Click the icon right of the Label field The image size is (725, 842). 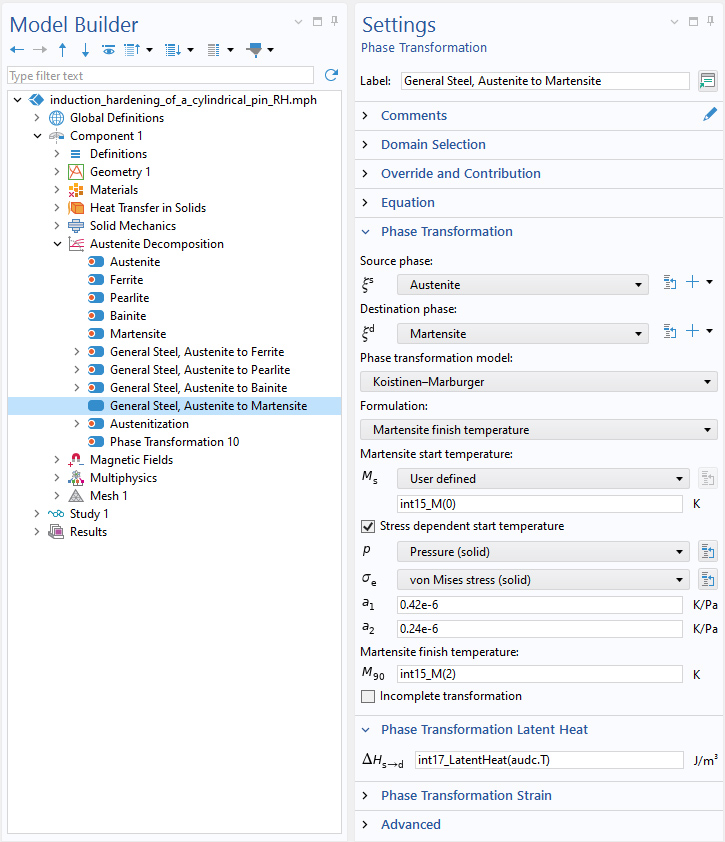tap(708, 81)
